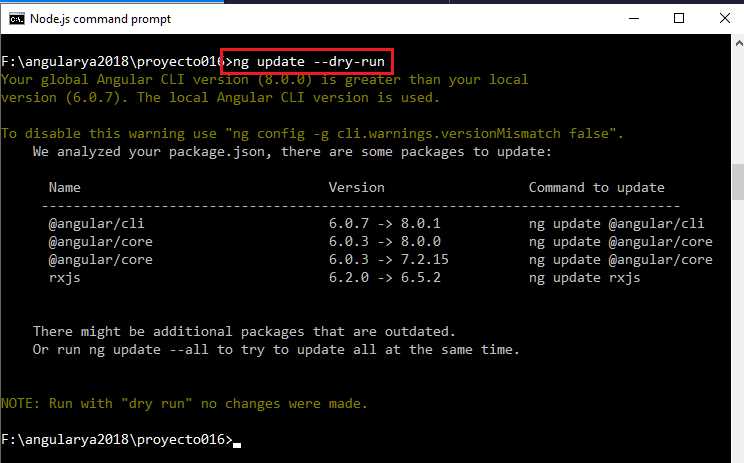Click the scrollbar up arrow

coord(738,43)
